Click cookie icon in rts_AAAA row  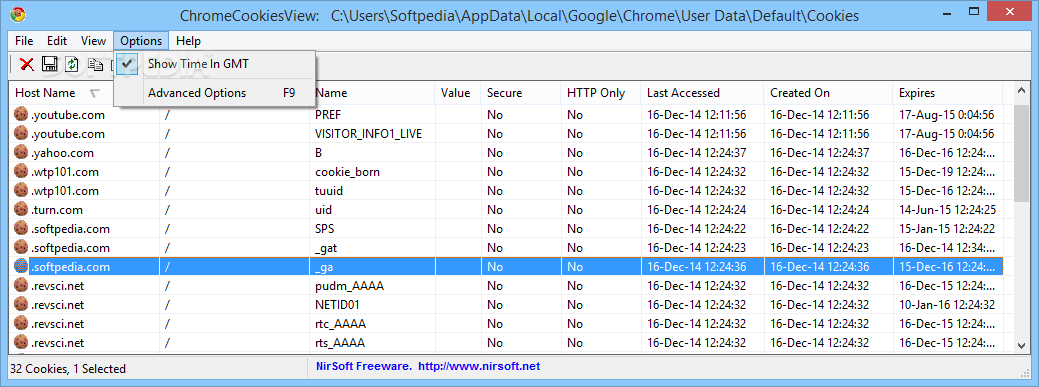pos(22,343)
